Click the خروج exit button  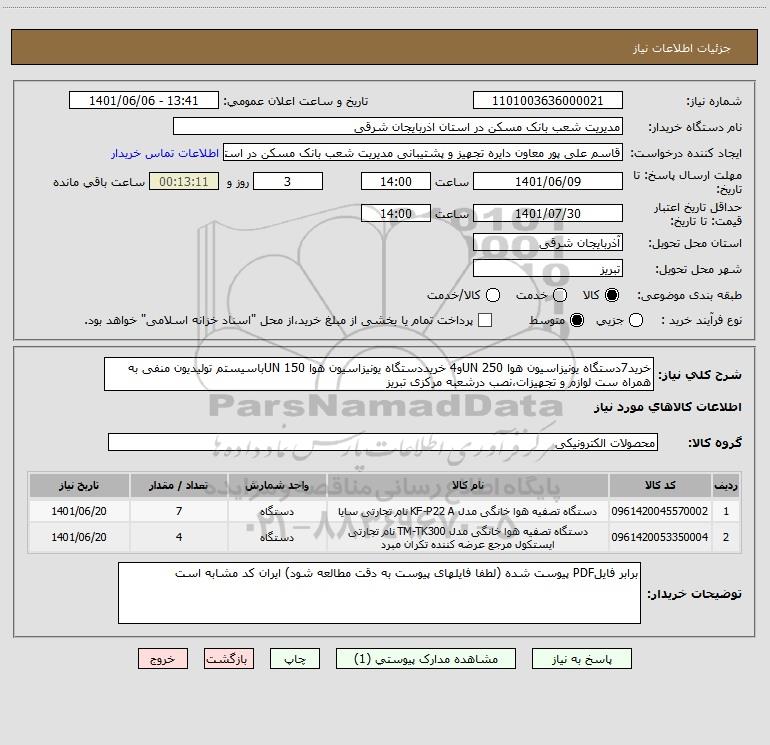pyautogui.click(x=163, y=659)
